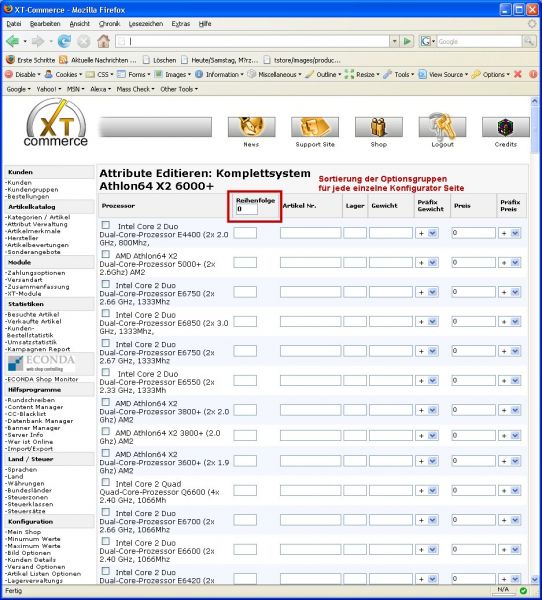Open the Chronik menu

[109, 24]
